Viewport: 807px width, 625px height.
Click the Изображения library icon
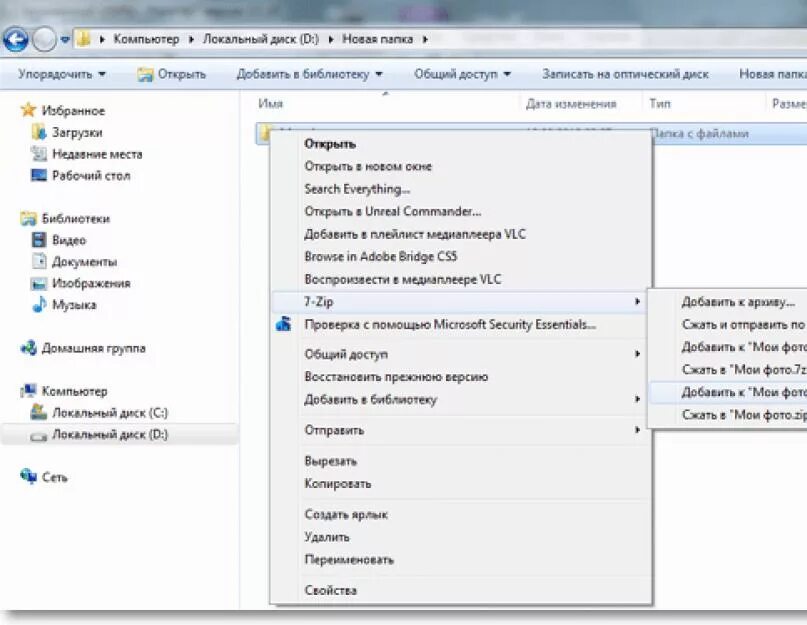[39, 283]
